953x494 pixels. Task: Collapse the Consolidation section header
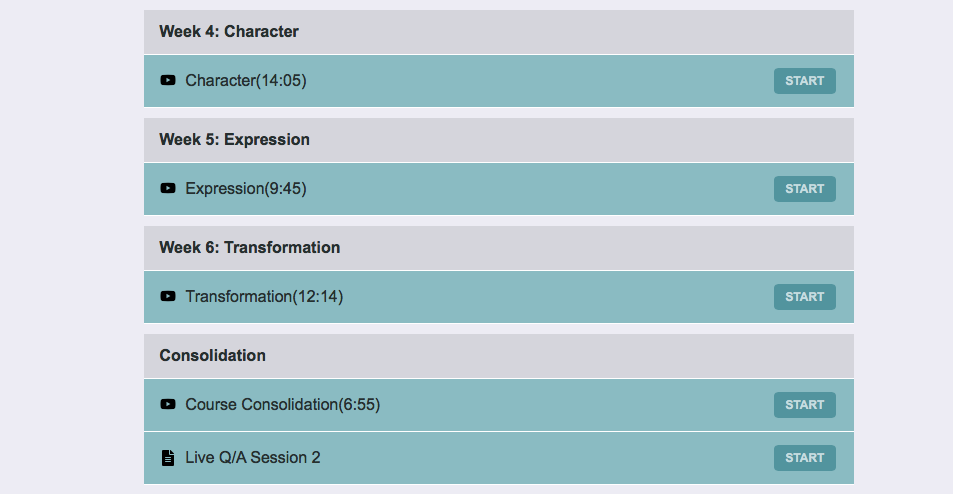point(498,356)
